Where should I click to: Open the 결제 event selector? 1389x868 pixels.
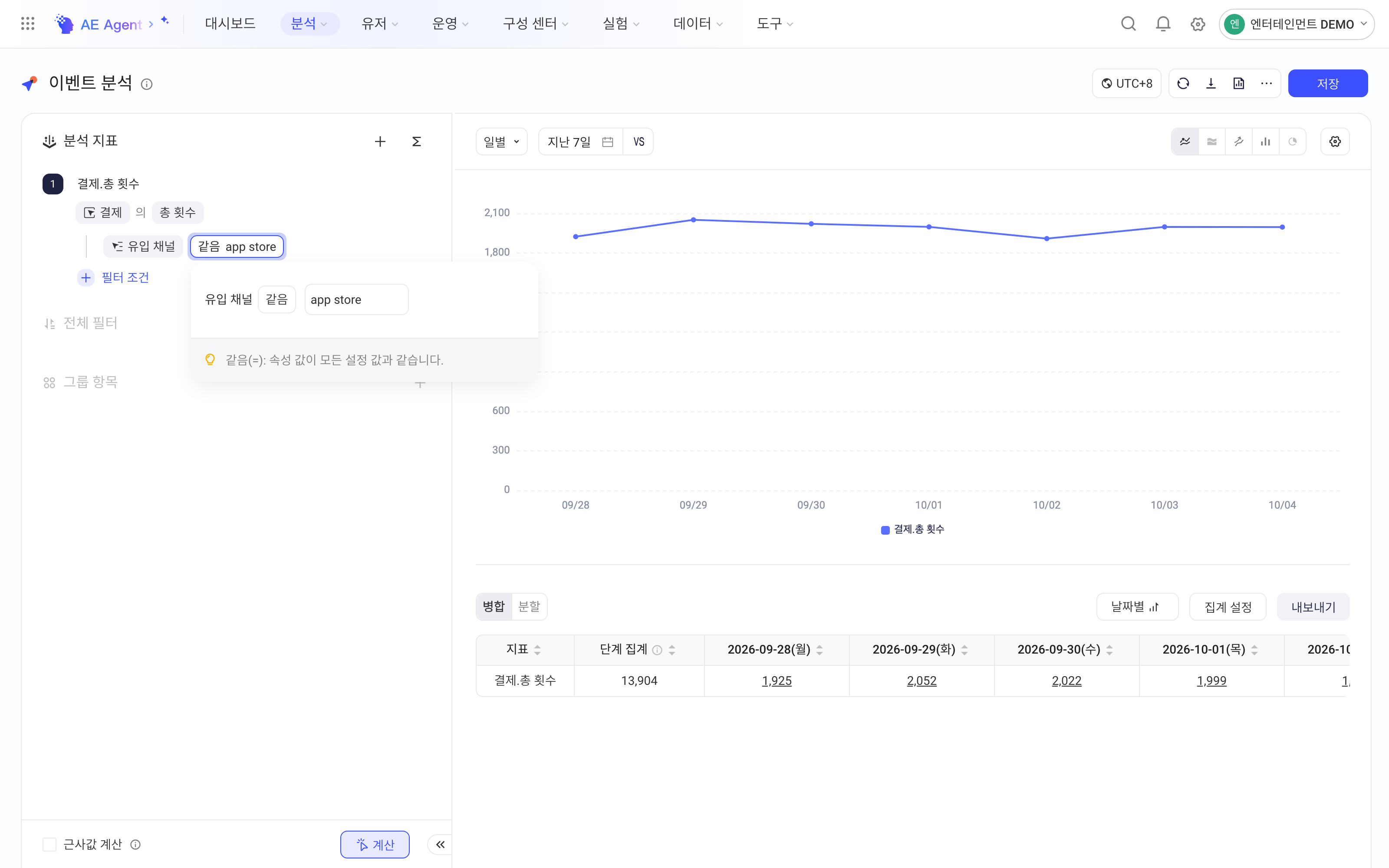pos(103,212)
